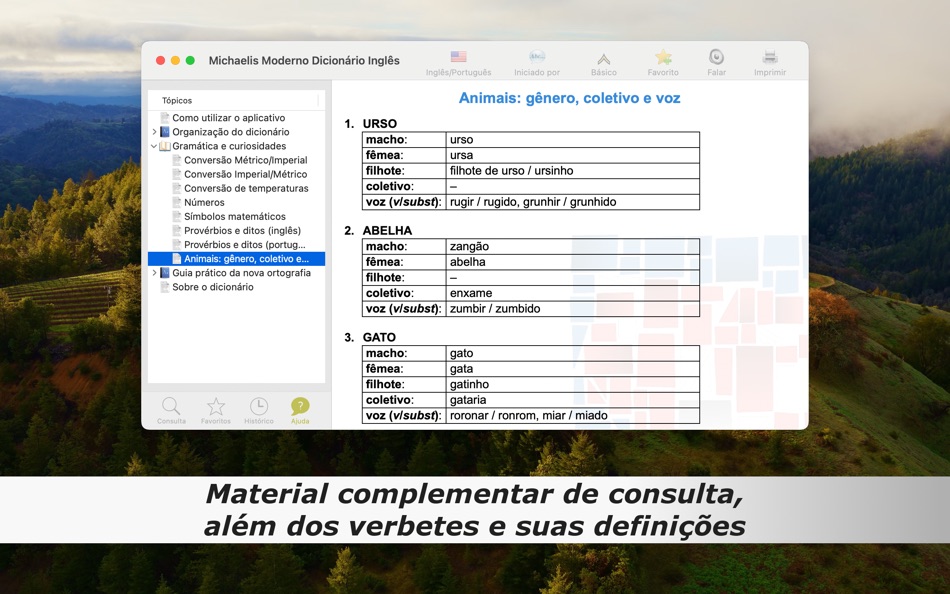Click the ABELHA section heading
950x594 pixels.
[x=387, y=230]
